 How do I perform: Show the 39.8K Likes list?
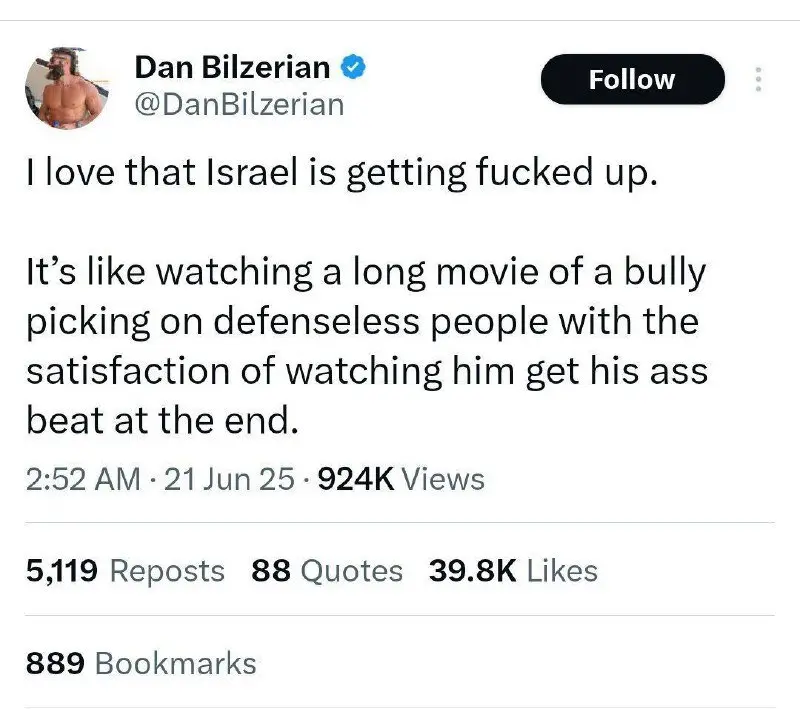513,571
